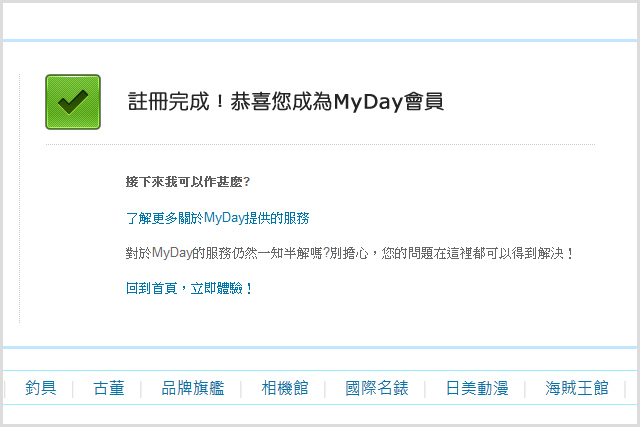Click the dotted divider below the heading
640x427 pixels.
tap(320, 145)
